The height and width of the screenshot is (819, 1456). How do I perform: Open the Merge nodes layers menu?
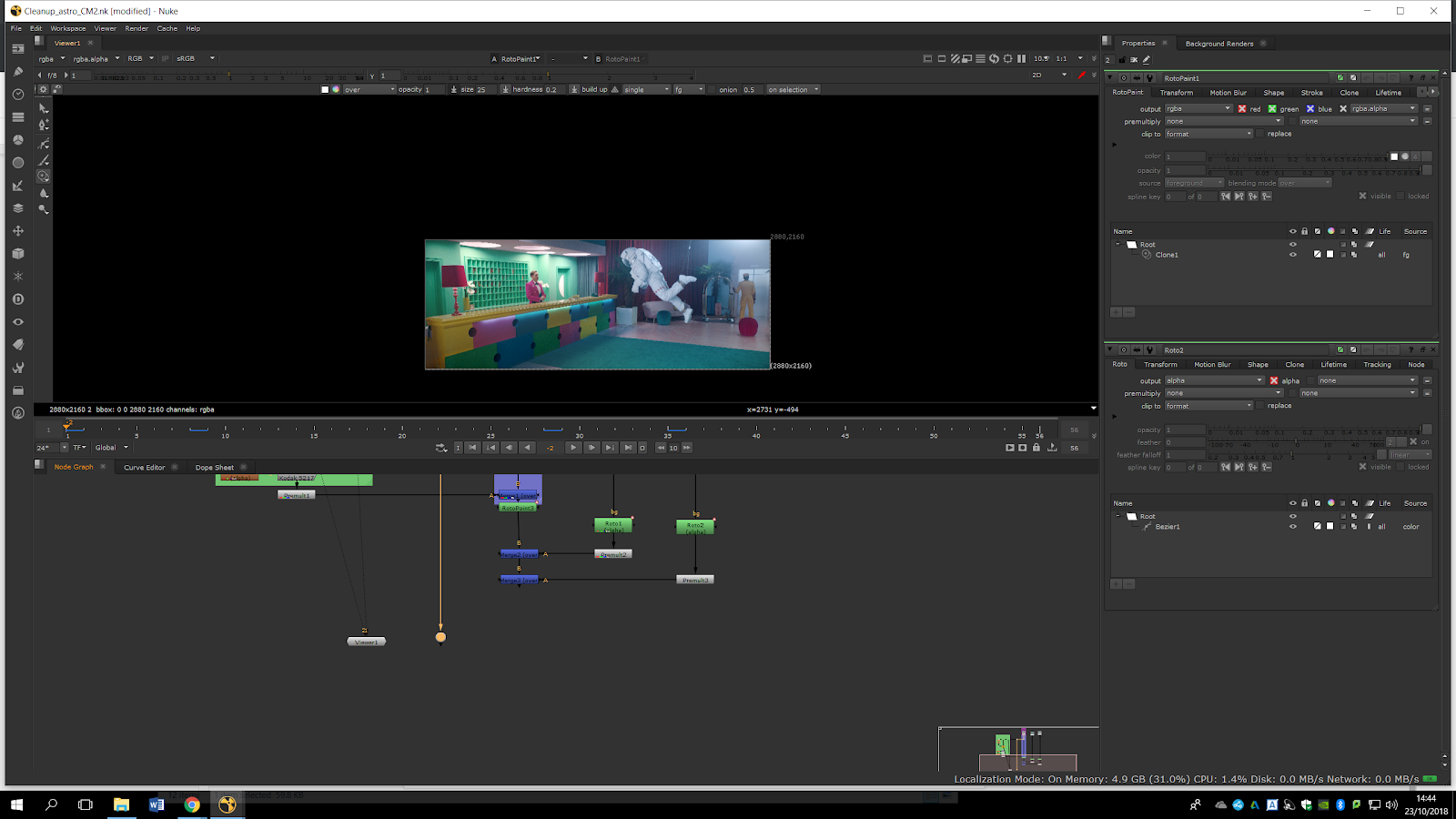18,208
